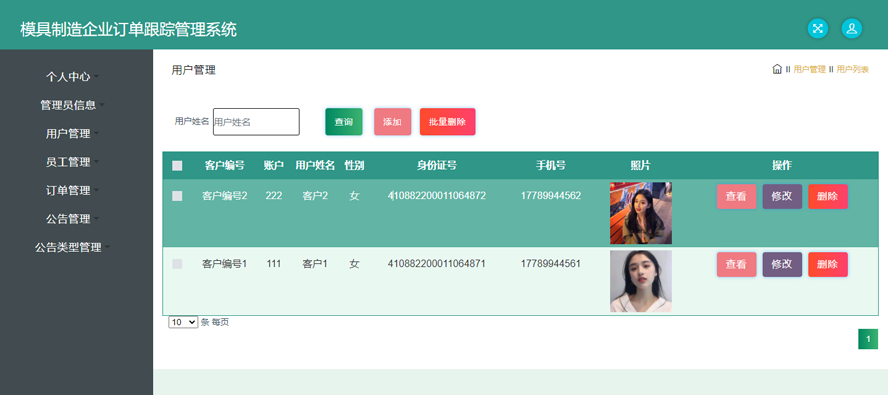The image size is (888, 395).
Task: Focus the 用户姓名 search field
Action: [x=256, y=122]
